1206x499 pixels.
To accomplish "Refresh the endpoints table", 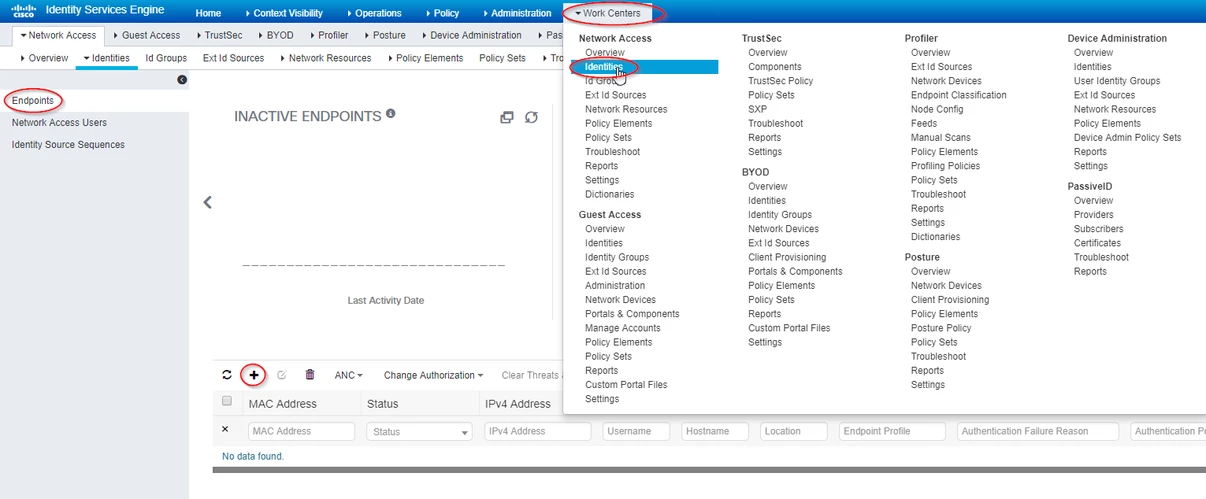I will tap(227, 375).
